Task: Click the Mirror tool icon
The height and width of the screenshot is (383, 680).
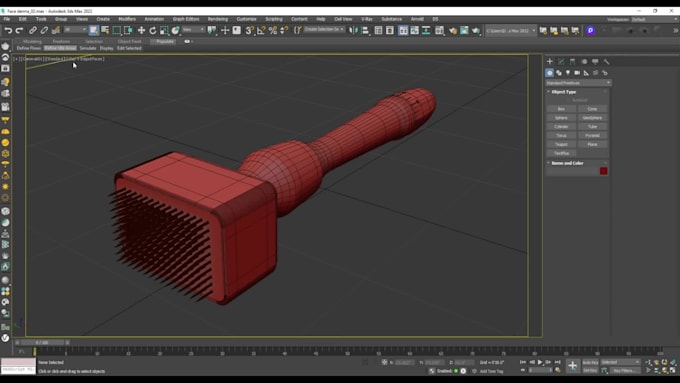Action: point(353,30)
